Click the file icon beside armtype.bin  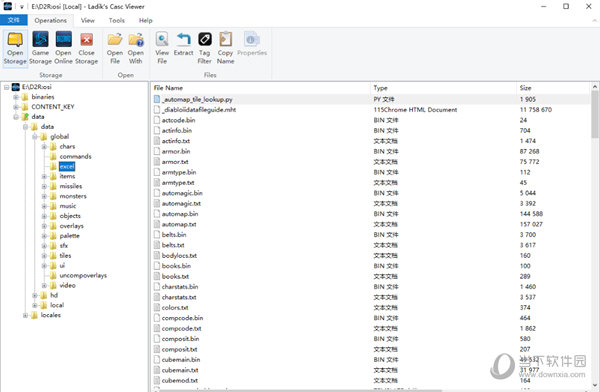[157, 172]
